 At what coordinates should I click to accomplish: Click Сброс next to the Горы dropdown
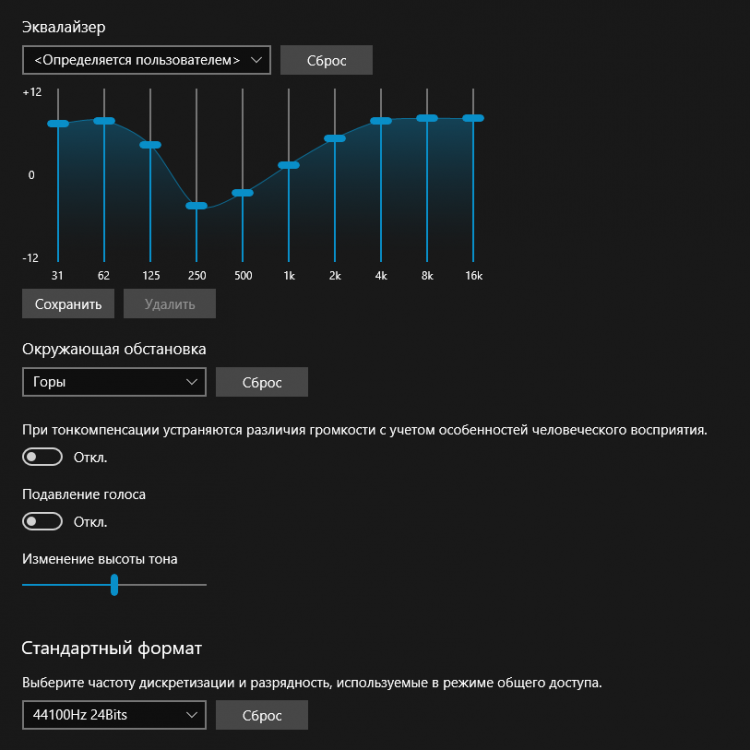262,382
